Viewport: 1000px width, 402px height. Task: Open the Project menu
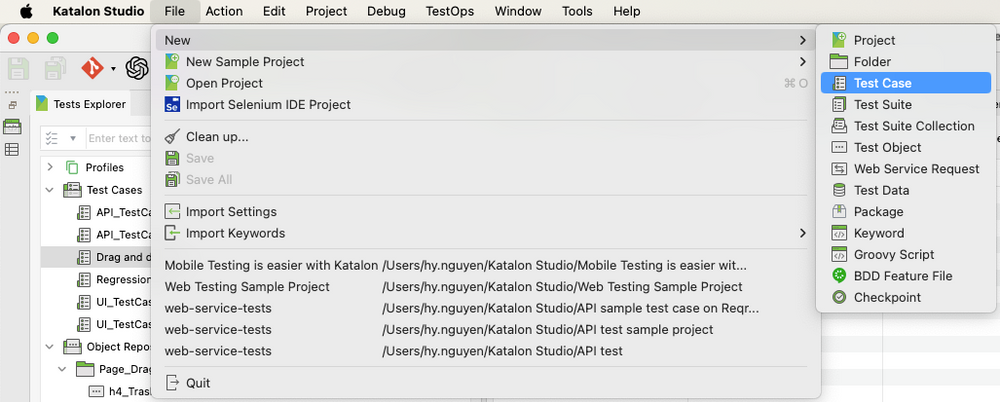pyautogui.click(x=327, y=11)
